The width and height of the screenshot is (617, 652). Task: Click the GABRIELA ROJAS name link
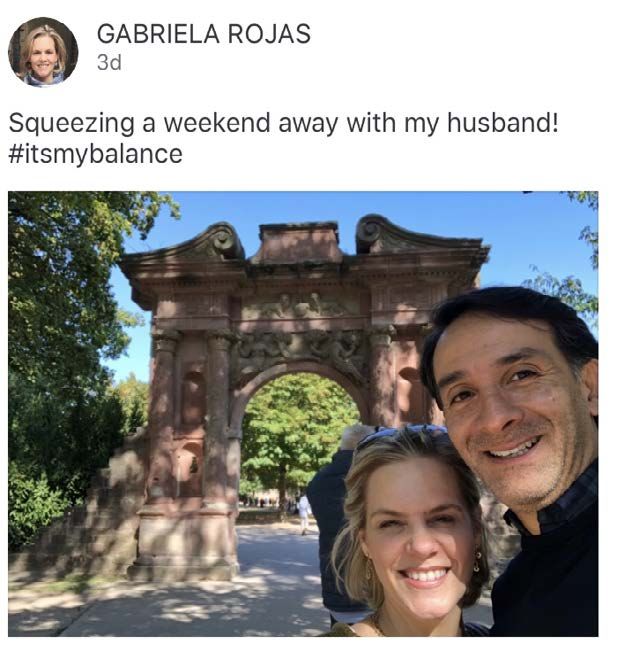(x=204, y=34)
